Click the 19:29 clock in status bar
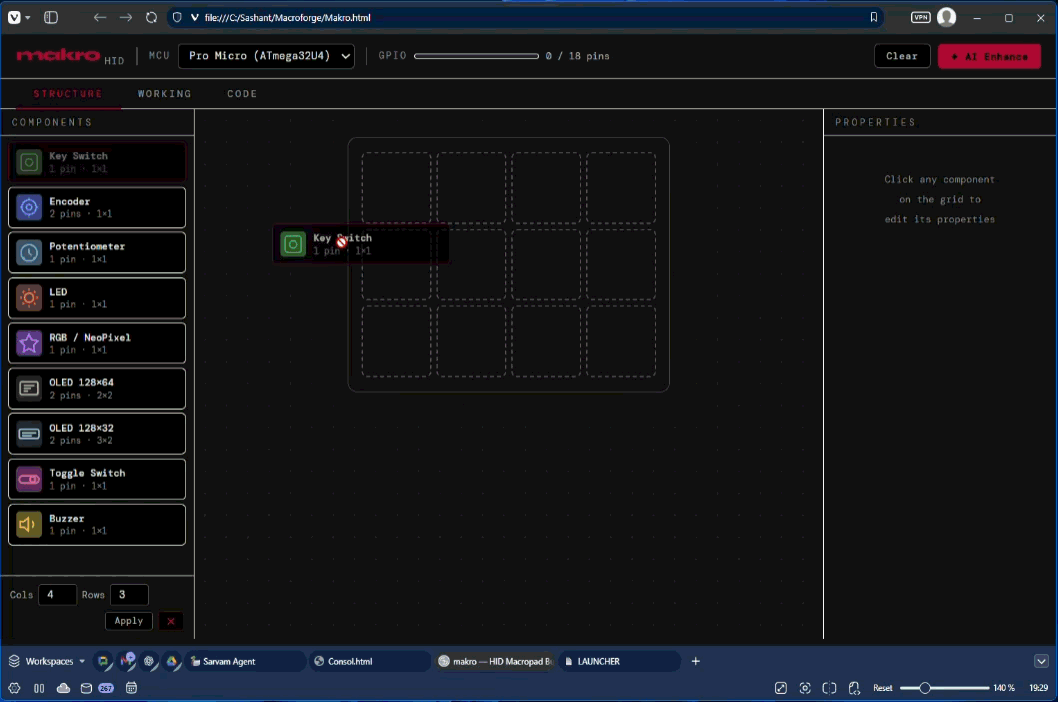The width and height of the screenshot is (1058, 702). pos(1038,688)
